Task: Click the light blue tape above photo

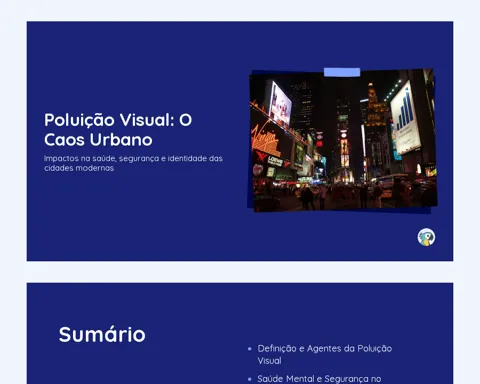Action: 342,72
